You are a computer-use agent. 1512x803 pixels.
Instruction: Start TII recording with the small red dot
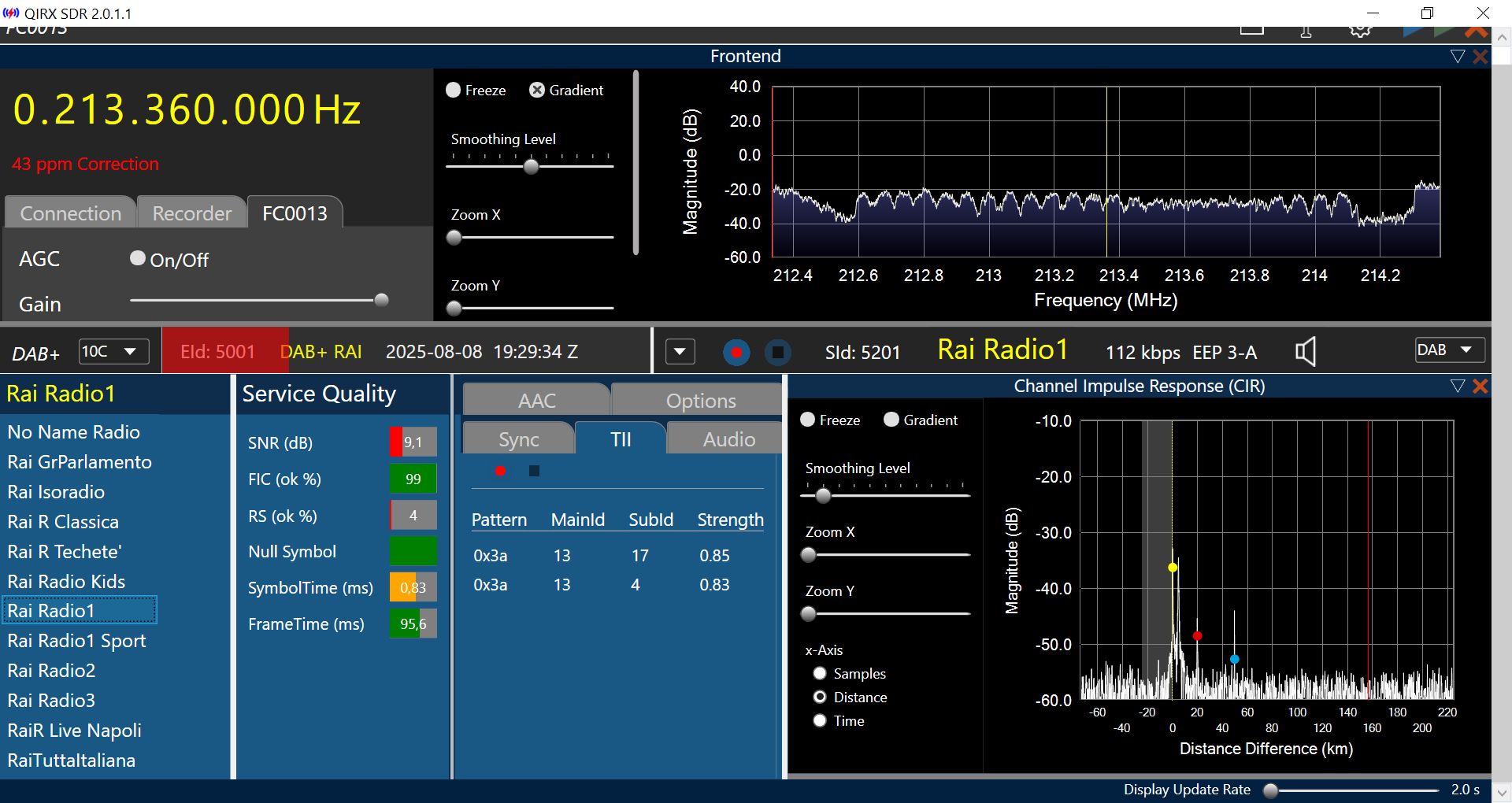[x=500, y=471]
